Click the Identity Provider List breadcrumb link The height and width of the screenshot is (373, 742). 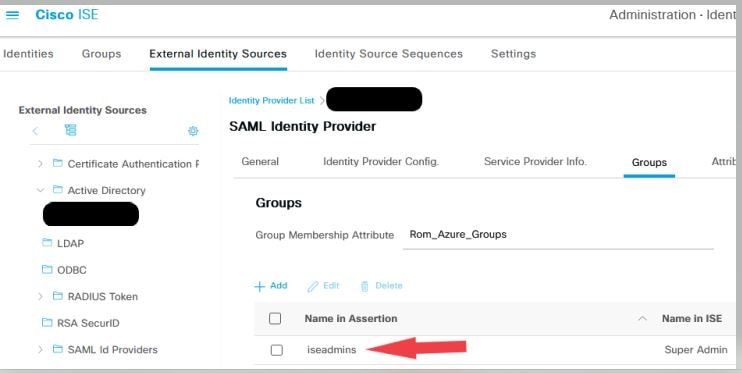click(x=271, y=100)
